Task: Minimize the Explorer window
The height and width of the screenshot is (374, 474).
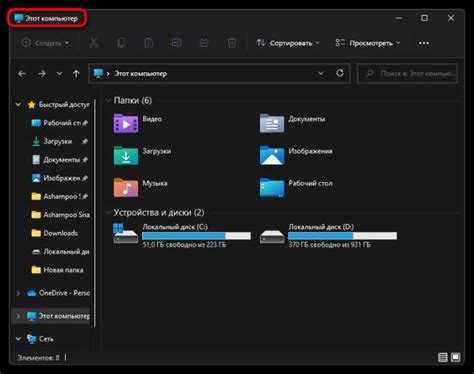Action: (398, 18)
